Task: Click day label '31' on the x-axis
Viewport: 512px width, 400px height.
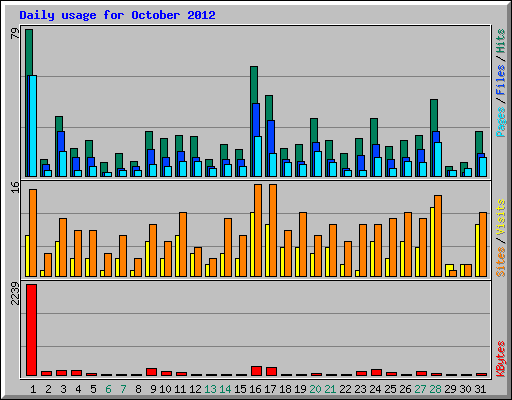Action: (x=480, y=389)
